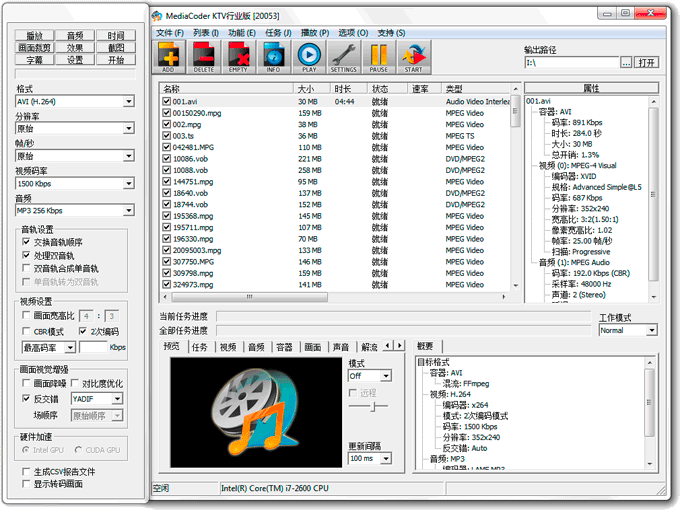The width and height of the screenshot is (680, 510).
Task: Select the 10086.vob file row
Action: (336, 159)
